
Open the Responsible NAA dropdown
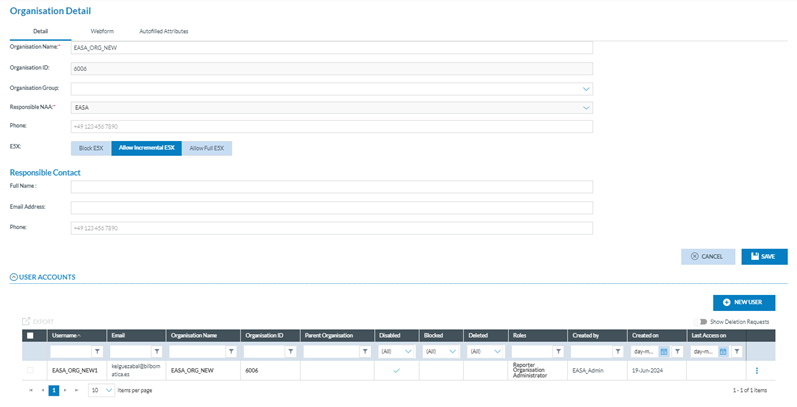click(586, 107)
